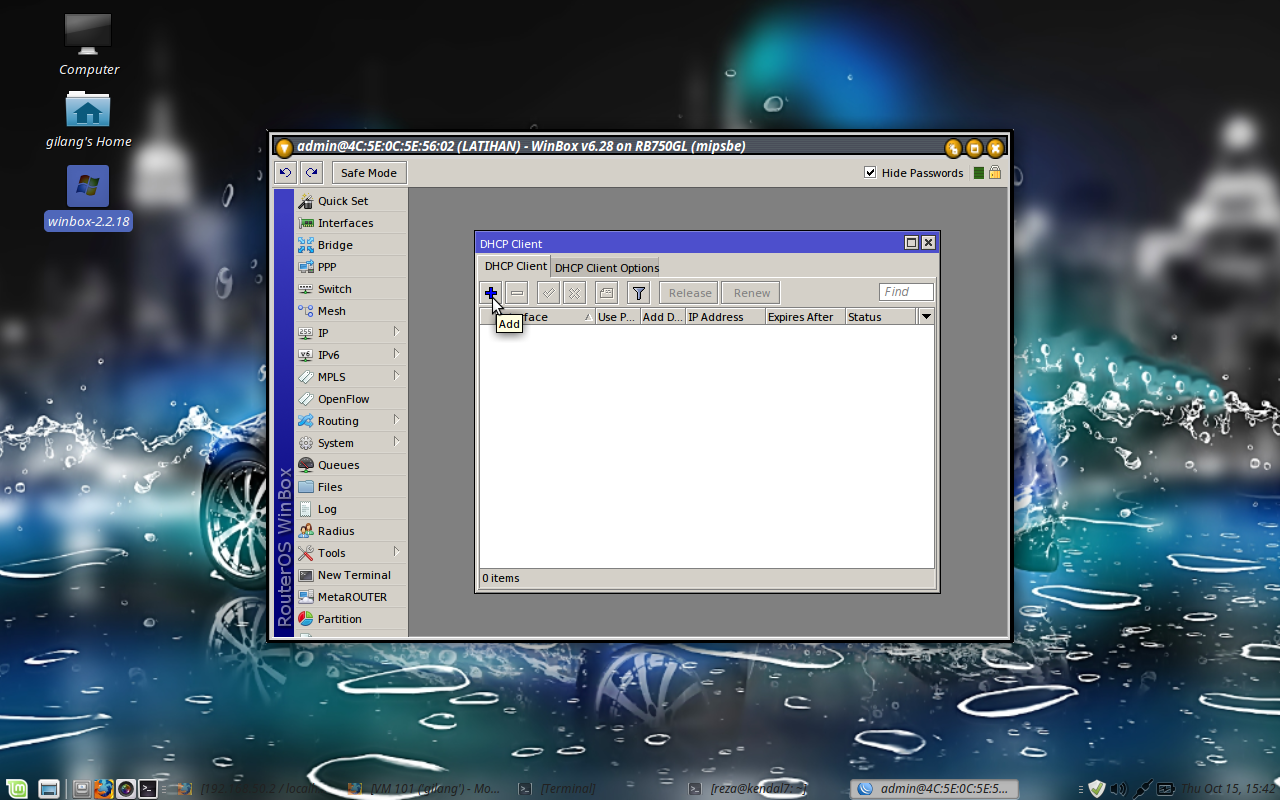
Task: Expand the System submenu
Action: point(351,443)
